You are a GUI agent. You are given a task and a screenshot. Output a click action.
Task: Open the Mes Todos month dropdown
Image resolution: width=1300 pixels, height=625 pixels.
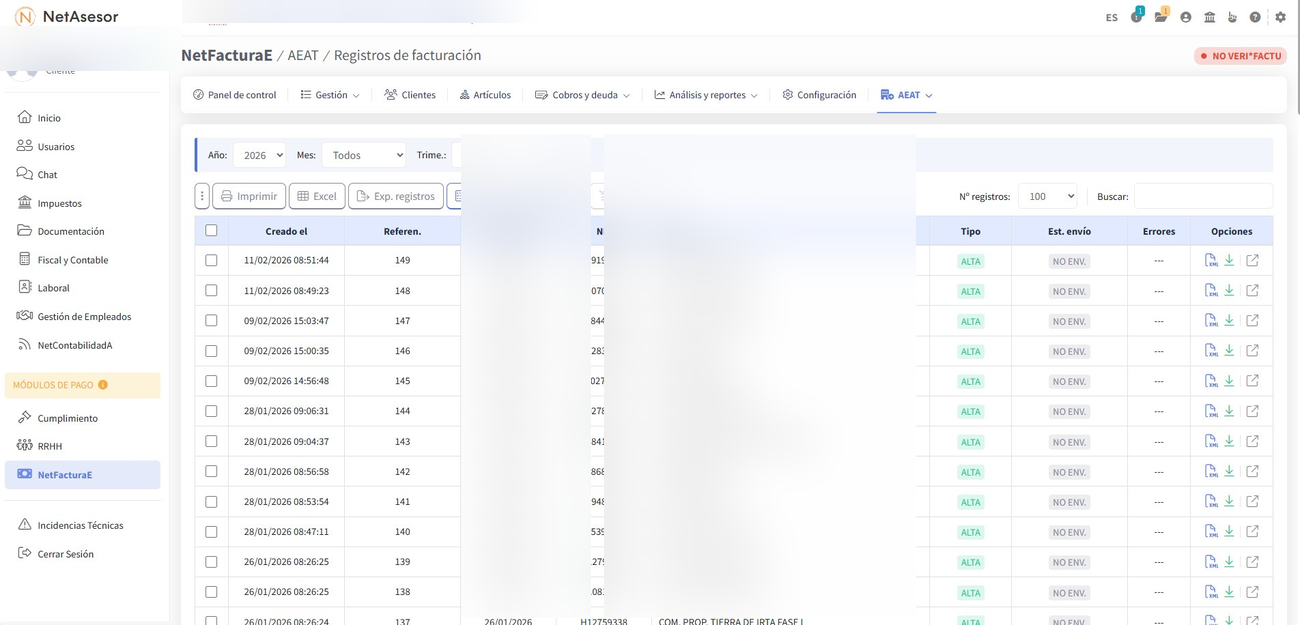click(x=364, y=155)
